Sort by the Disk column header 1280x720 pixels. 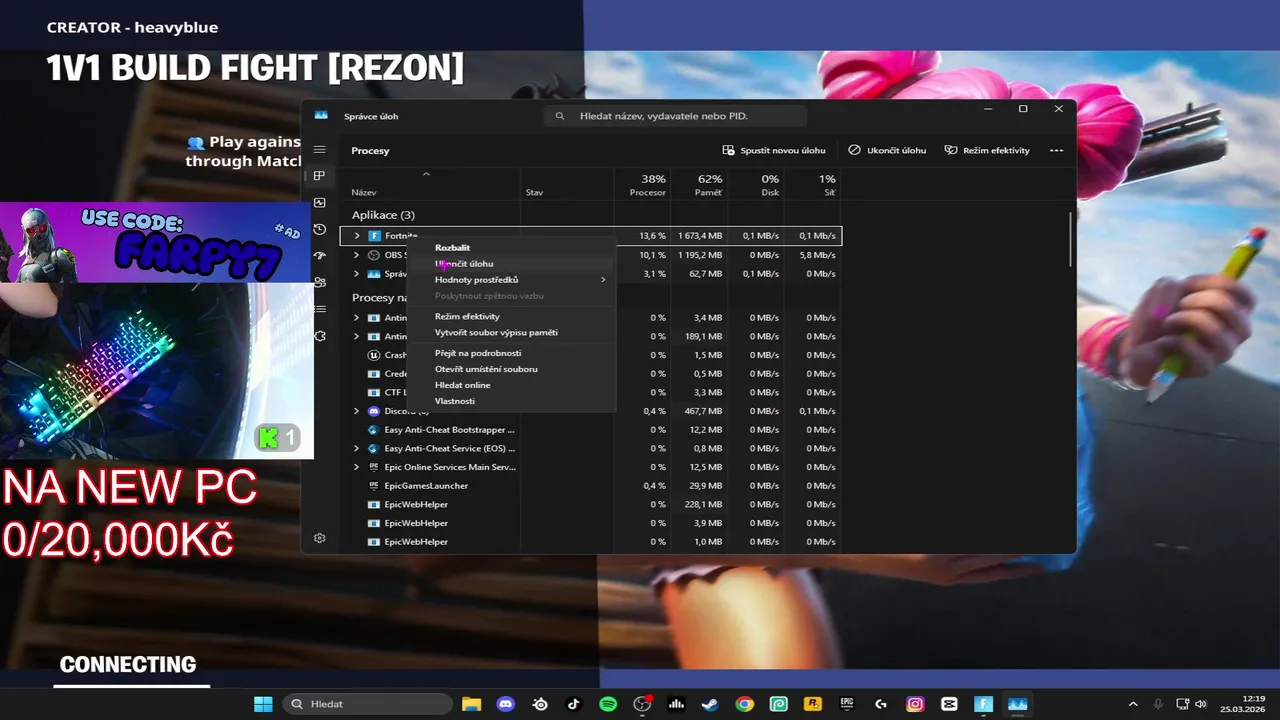[755, 185]
